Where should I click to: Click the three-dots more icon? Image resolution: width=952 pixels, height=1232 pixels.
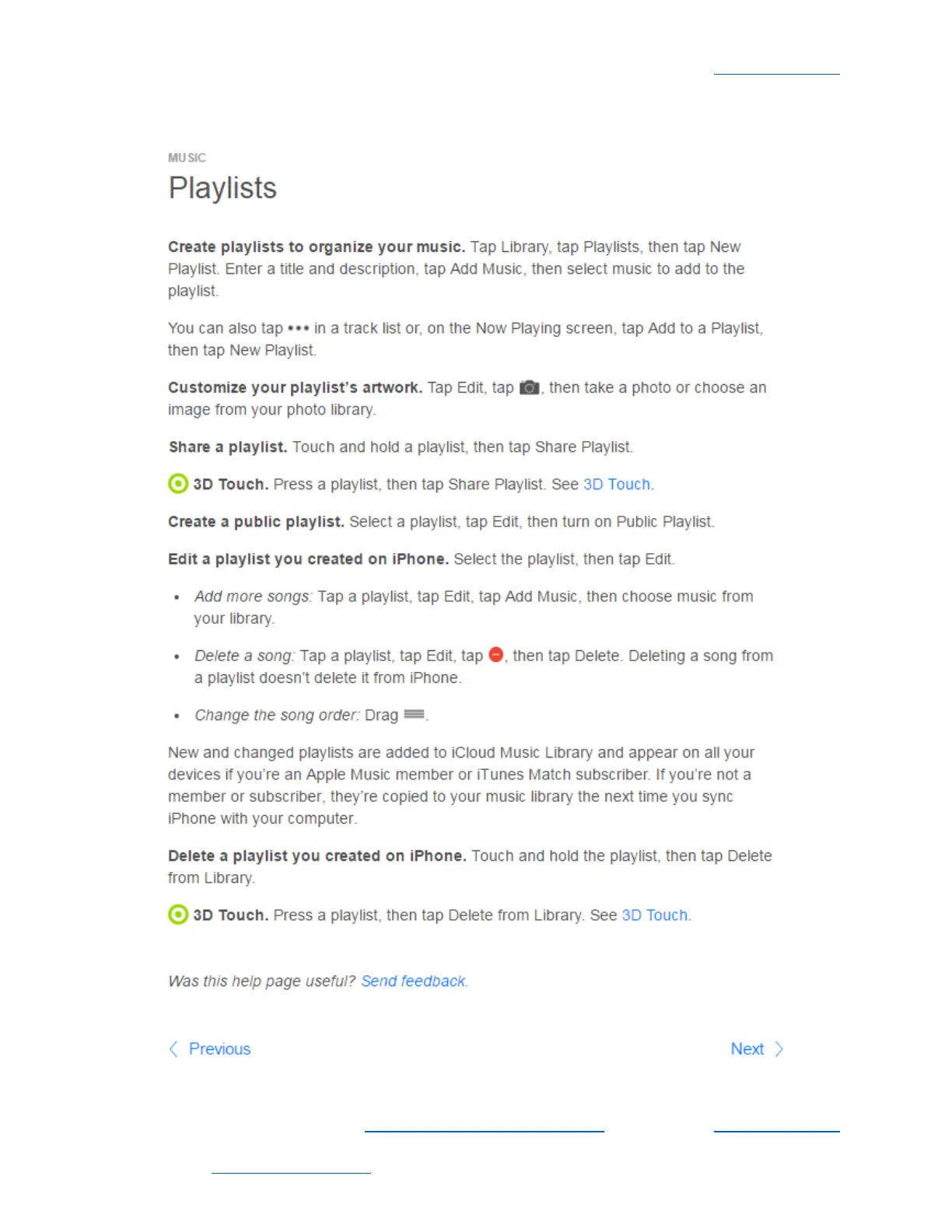298,328
